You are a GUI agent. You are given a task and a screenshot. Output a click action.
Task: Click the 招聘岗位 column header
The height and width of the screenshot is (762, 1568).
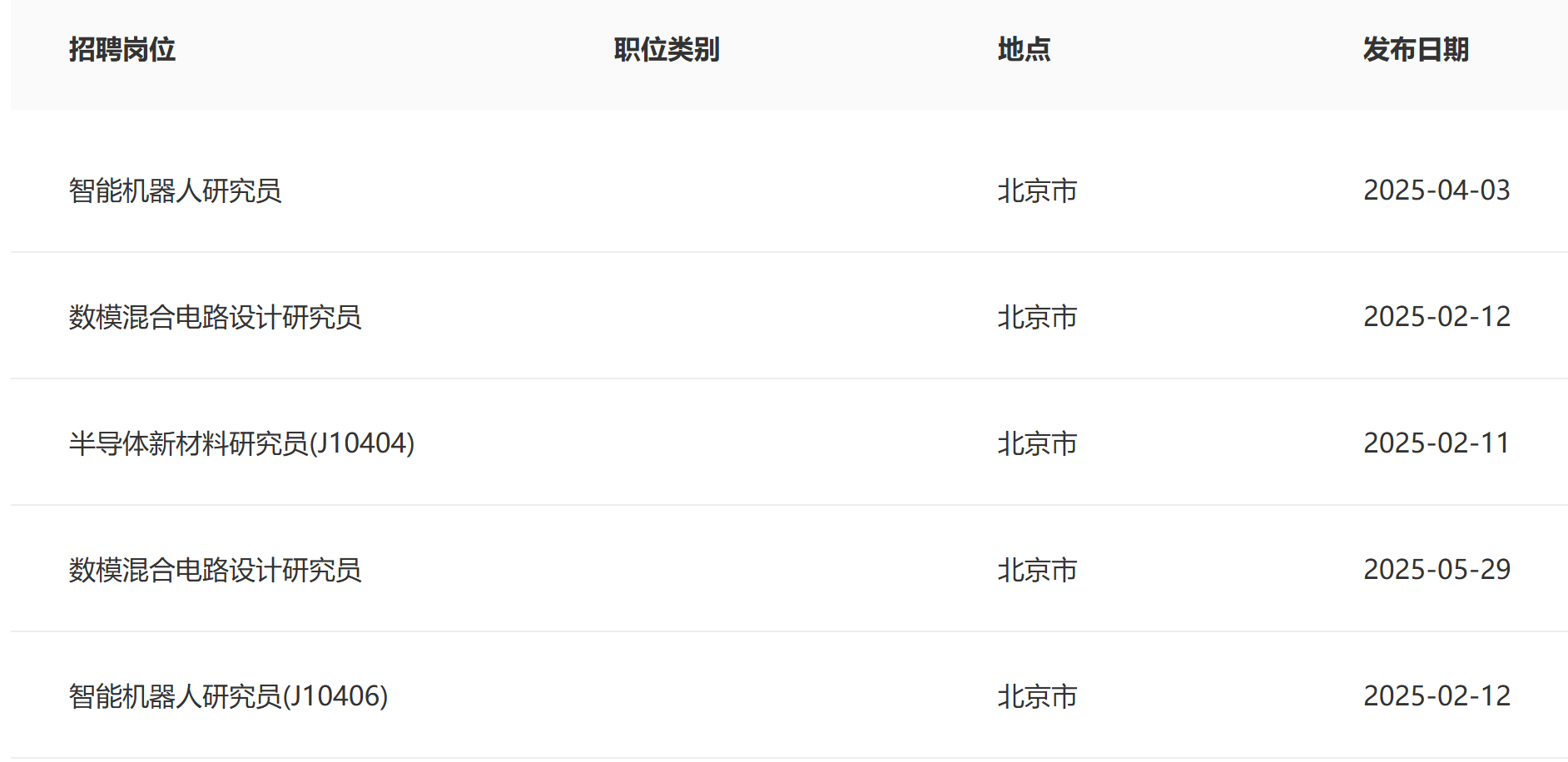[x=122, y=50]
